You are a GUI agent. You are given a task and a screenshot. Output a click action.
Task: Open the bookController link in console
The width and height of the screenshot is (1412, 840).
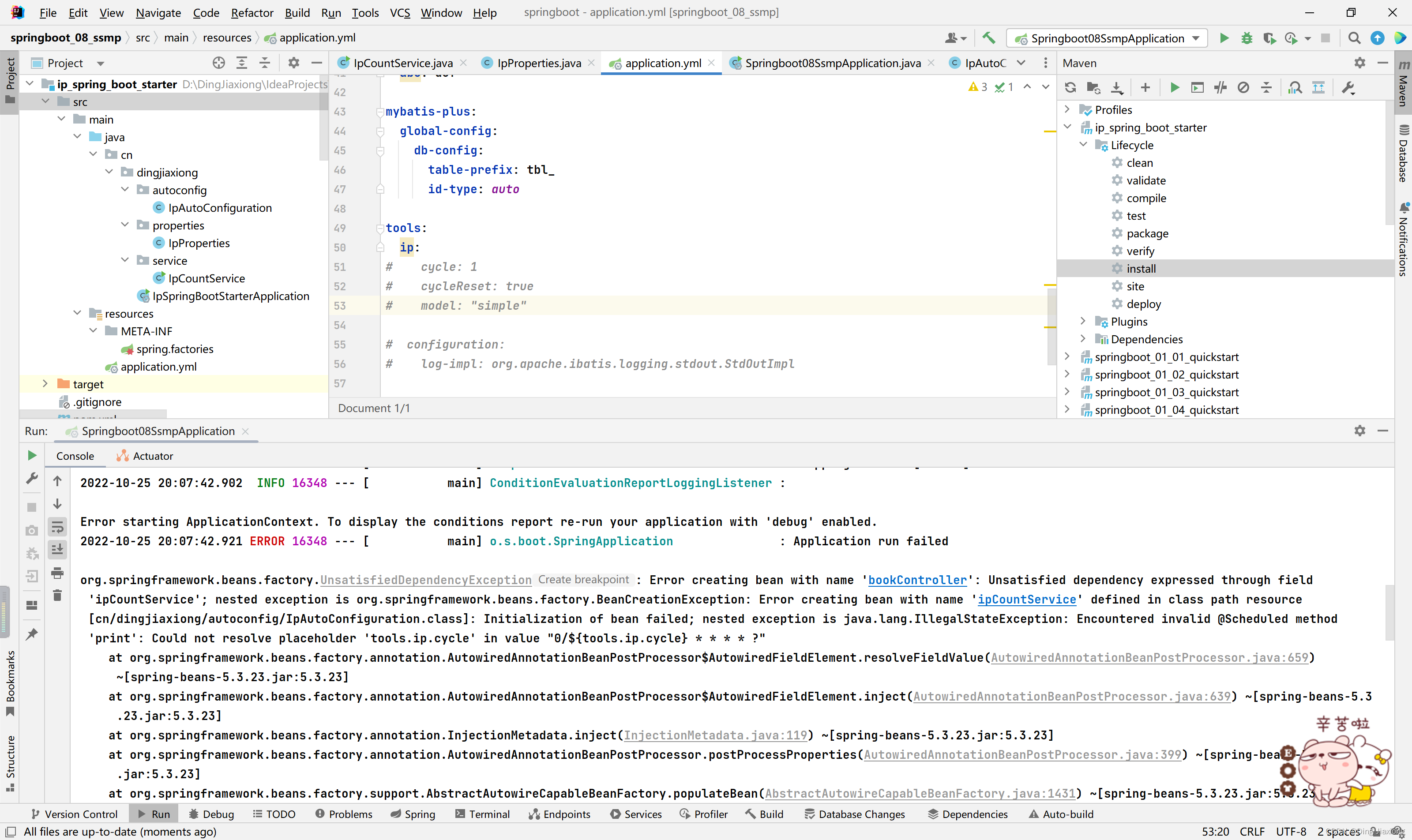tap(917, 580)
